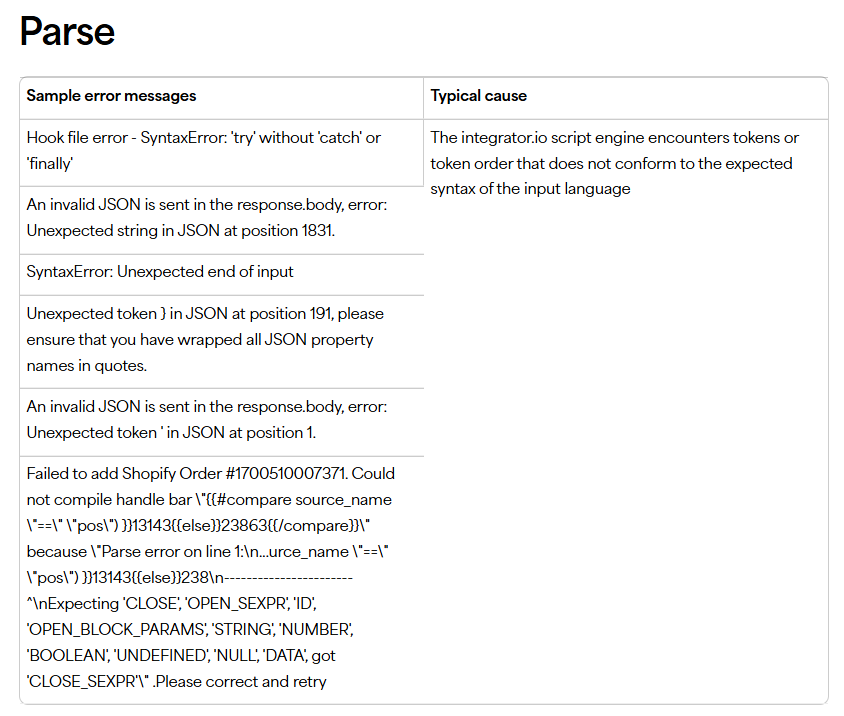Click the 'BOOLEAN' token in the error
Screen dimensions: 844x716
(66, 656)
